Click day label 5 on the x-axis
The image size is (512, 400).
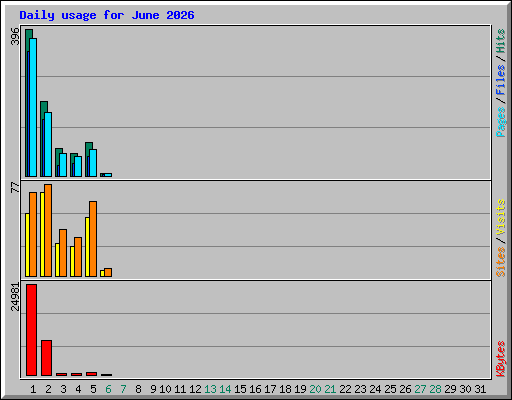point(93,389)
